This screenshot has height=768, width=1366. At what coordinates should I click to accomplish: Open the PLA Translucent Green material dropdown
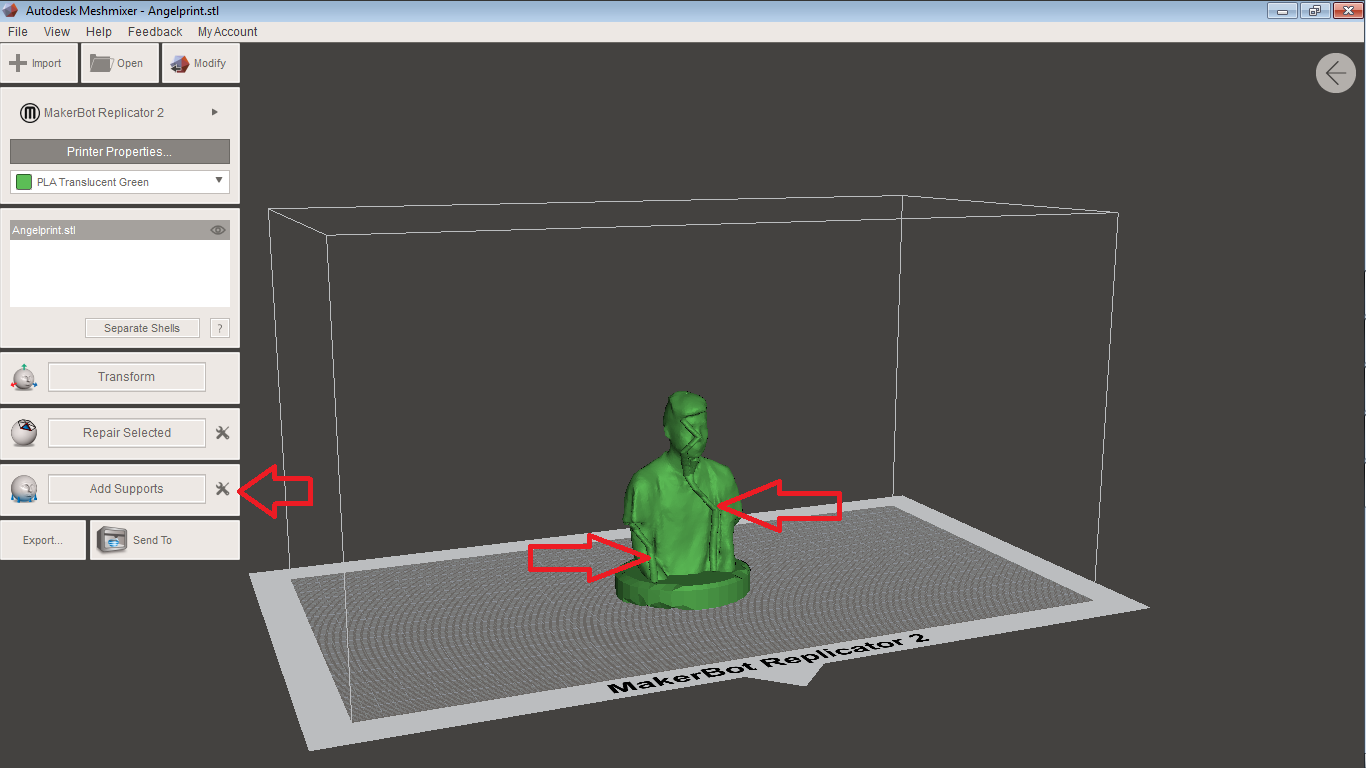pos(120,182)
